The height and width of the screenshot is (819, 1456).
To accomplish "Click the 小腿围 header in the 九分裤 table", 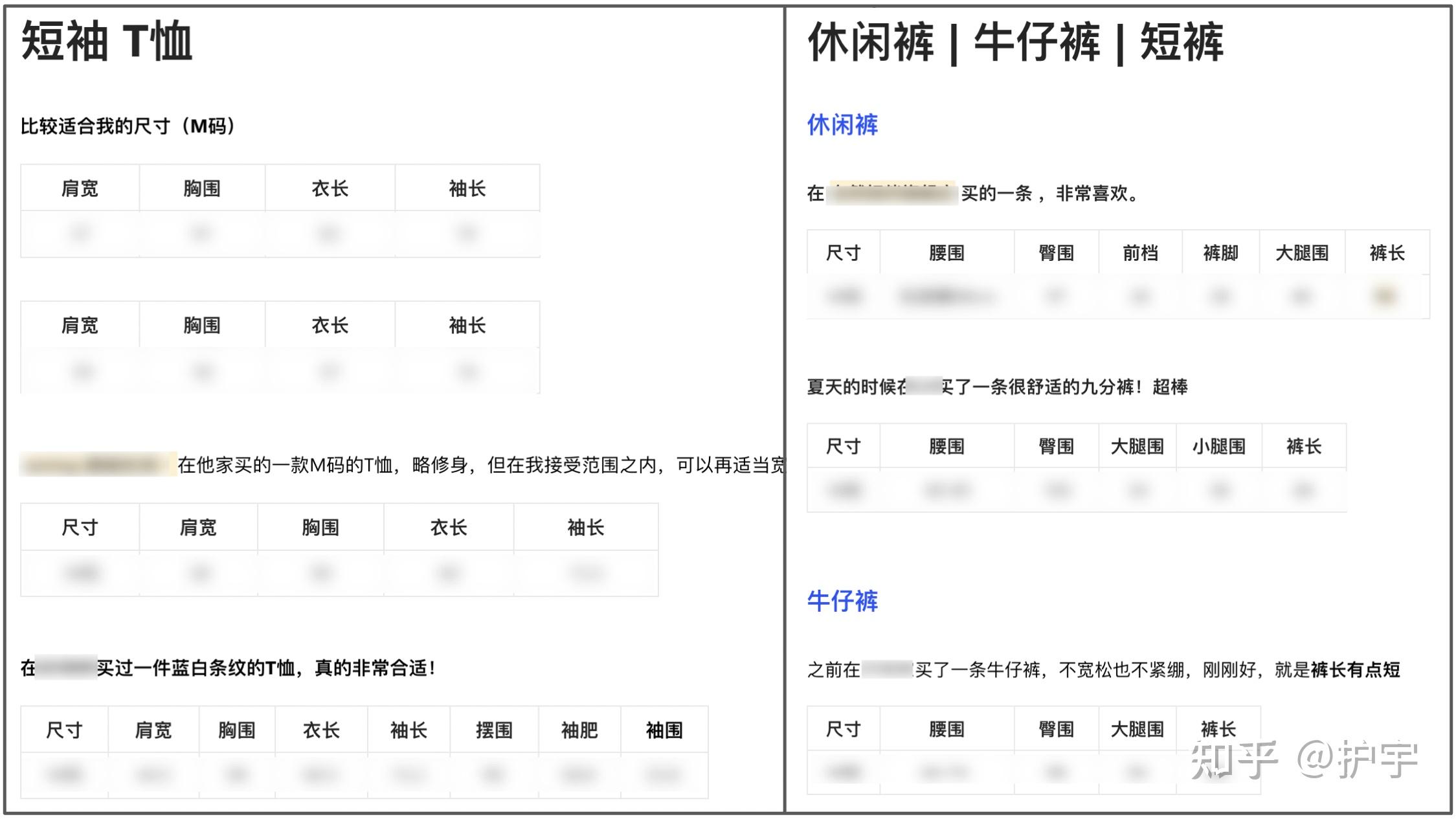I will click(x=1219, y=445).
